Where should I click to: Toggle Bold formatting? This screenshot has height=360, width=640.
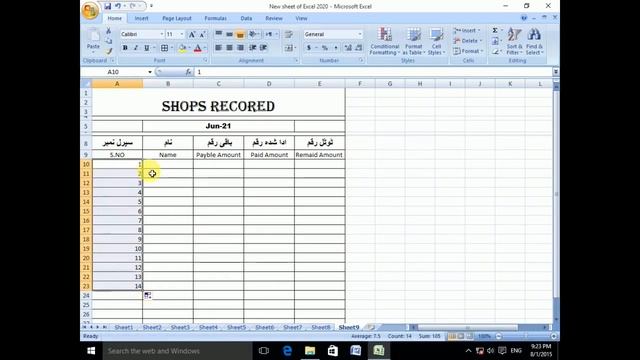click(125, 48)
